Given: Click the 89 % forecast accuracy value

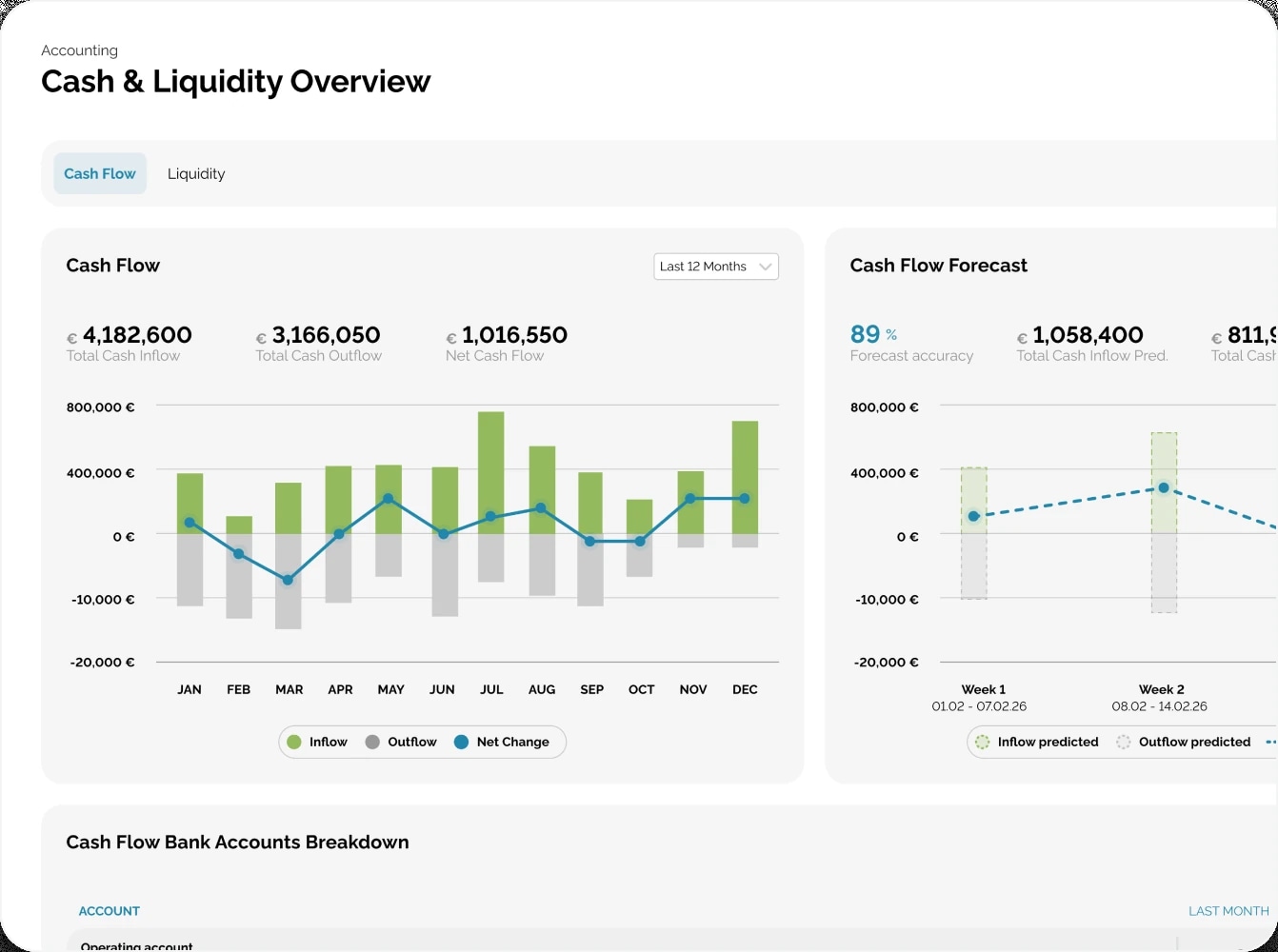Looking at the screenshot, I should tap(873, 334).
